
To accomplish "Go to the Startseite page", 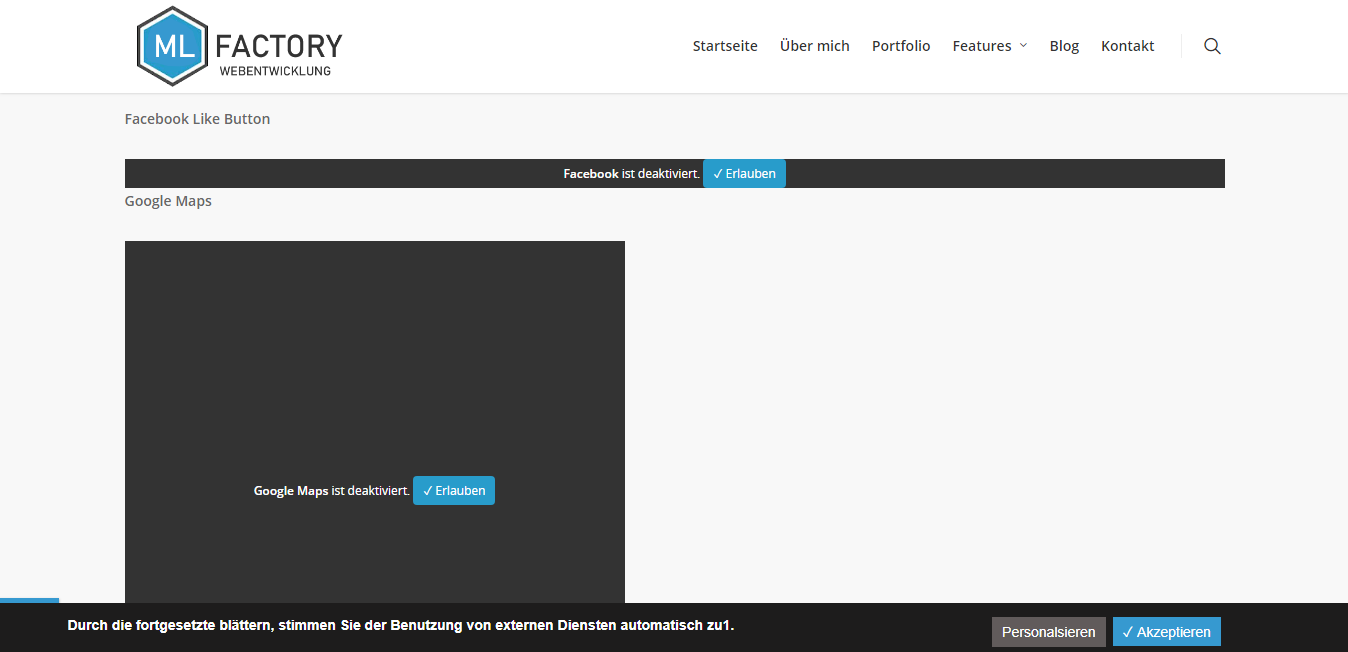I will (x=725, y=46).
